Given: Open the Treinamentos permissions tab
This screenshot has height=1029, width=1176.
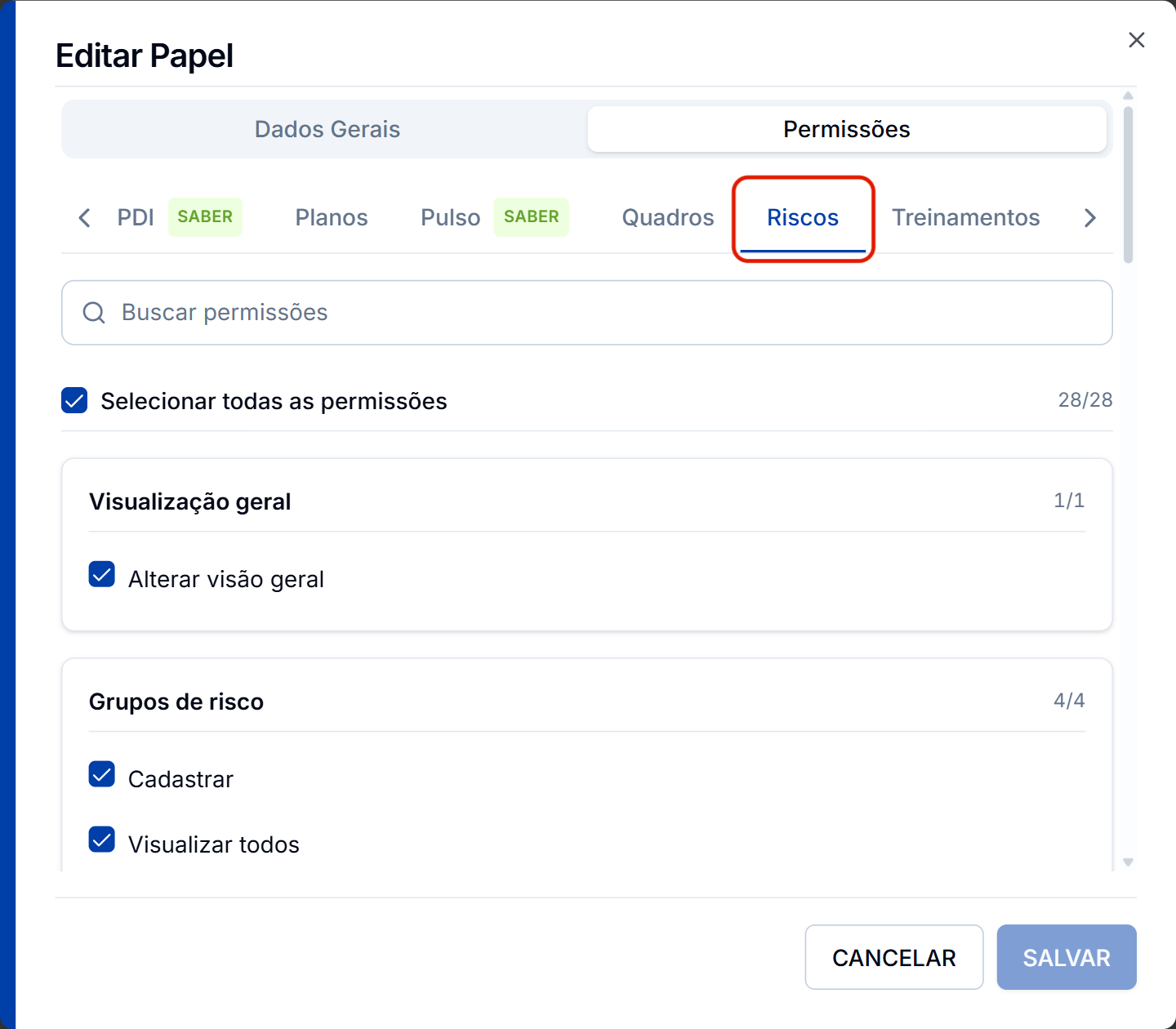Looking at the screenshot, I should tap(965, 217).
